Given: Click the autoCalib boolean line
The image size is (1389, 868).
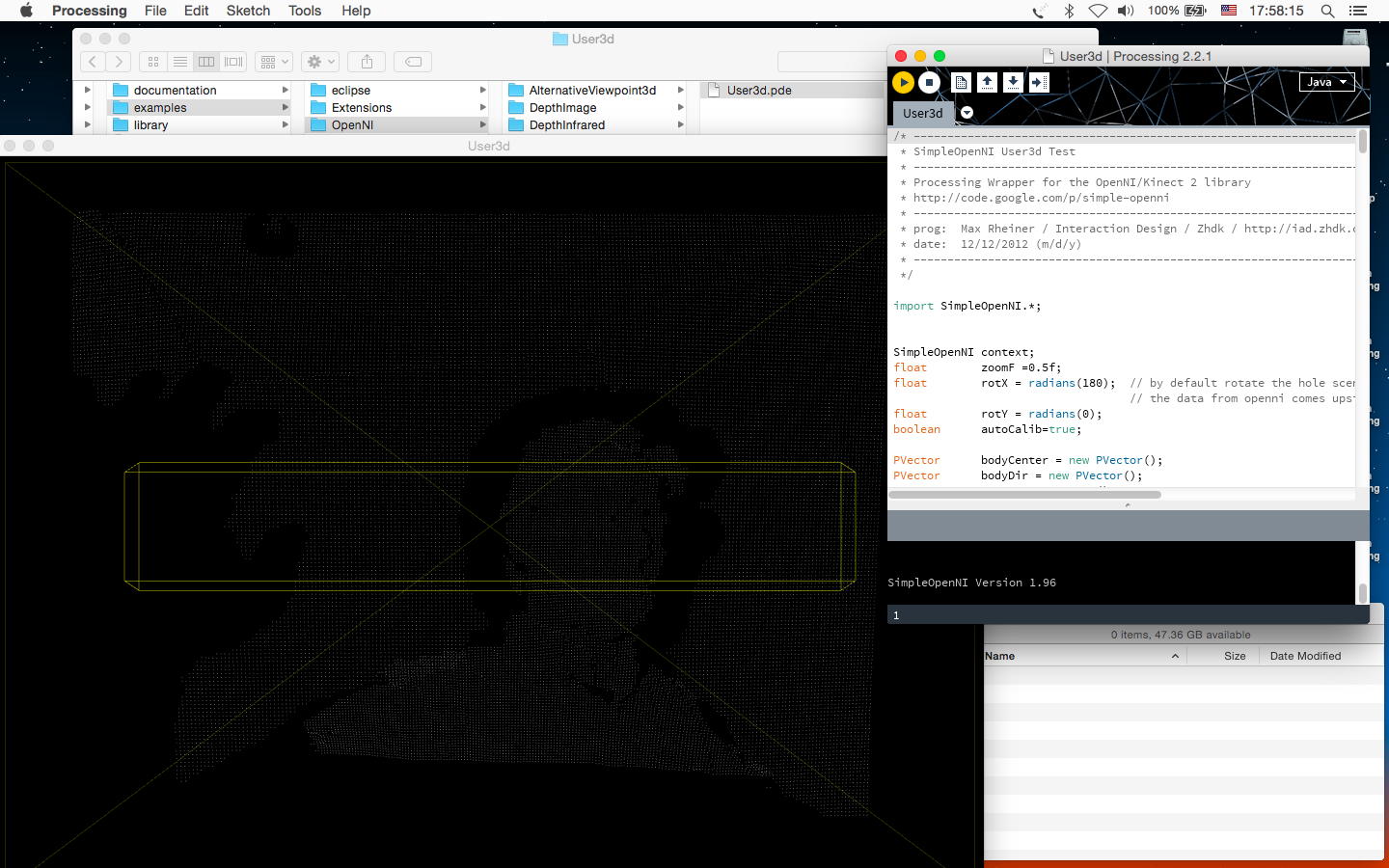Looking at the screenshot, I should click(x=987, y=429).
